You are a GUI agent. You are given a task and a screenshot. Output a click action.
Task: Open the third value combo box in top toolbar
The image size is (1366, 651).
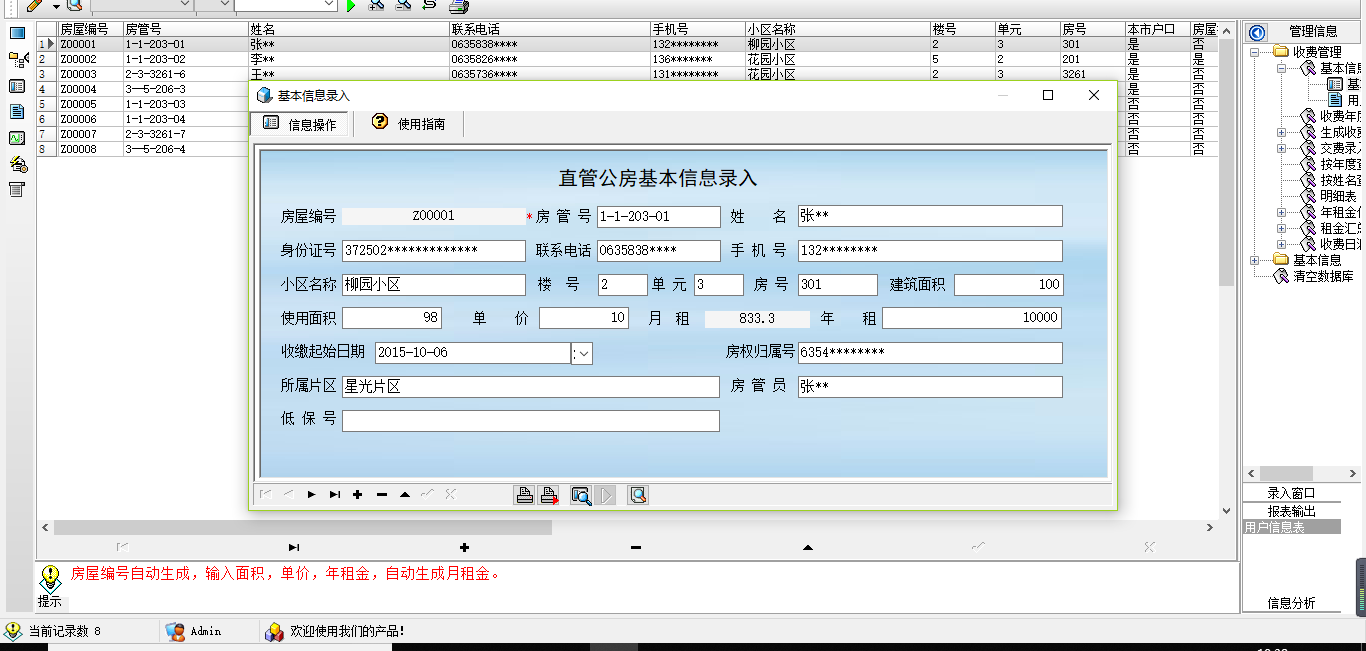pyautogui.click(x=286, y=4)
